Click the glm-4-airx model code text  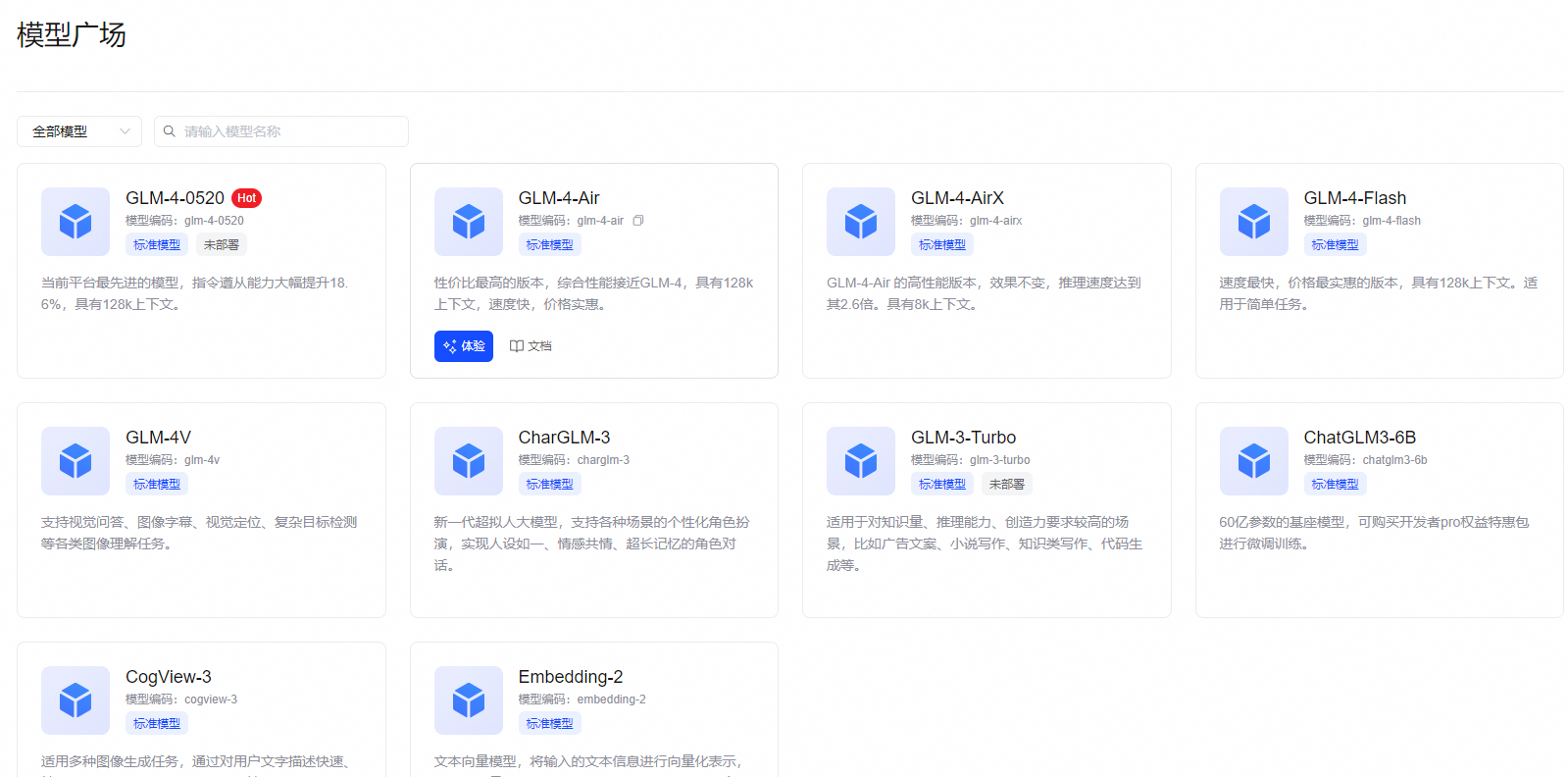pyautogui.click(x=995, y=221)
